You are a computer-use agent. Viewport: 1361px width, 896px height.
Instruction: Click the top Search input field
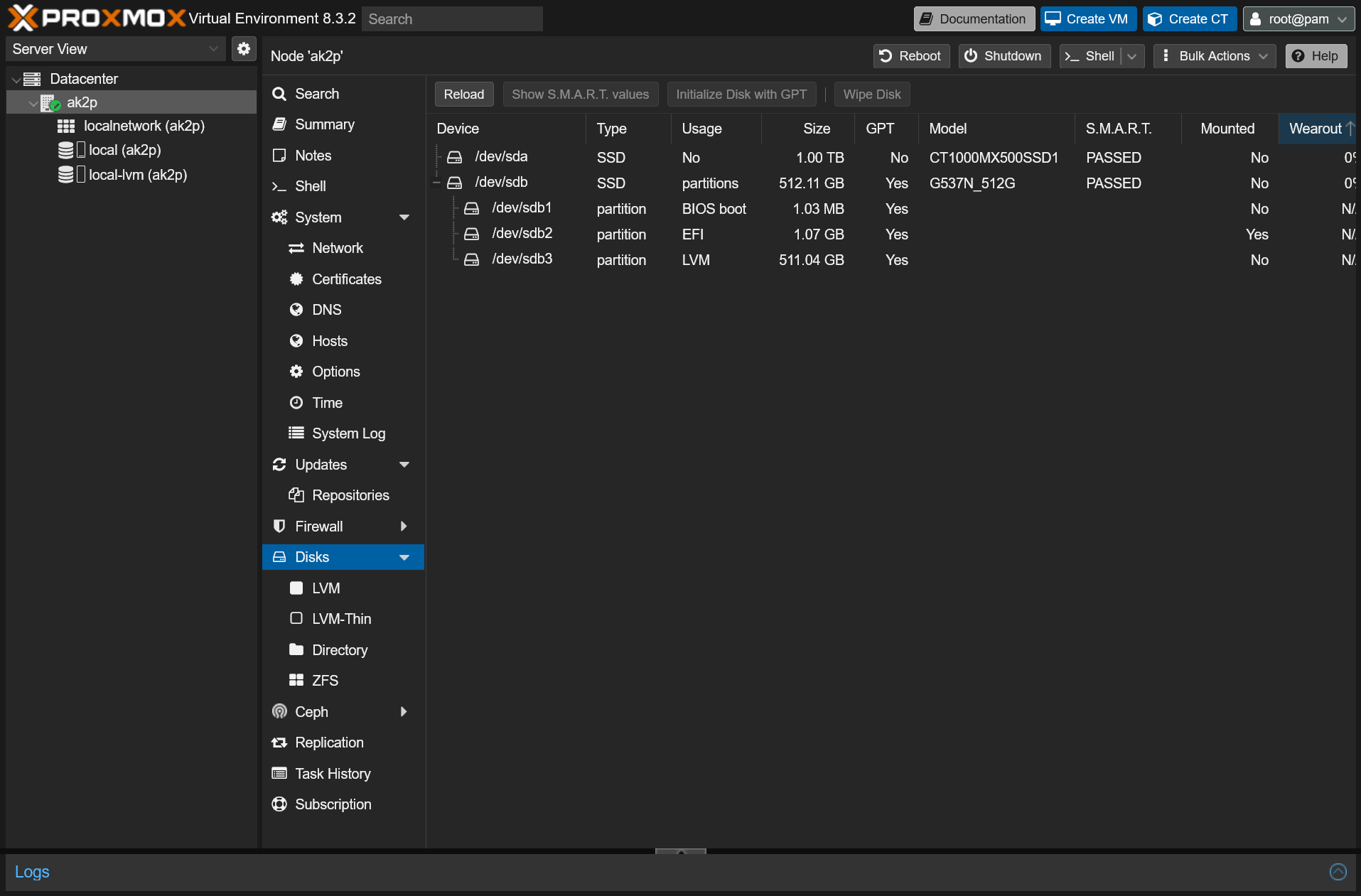coord(452,19)
